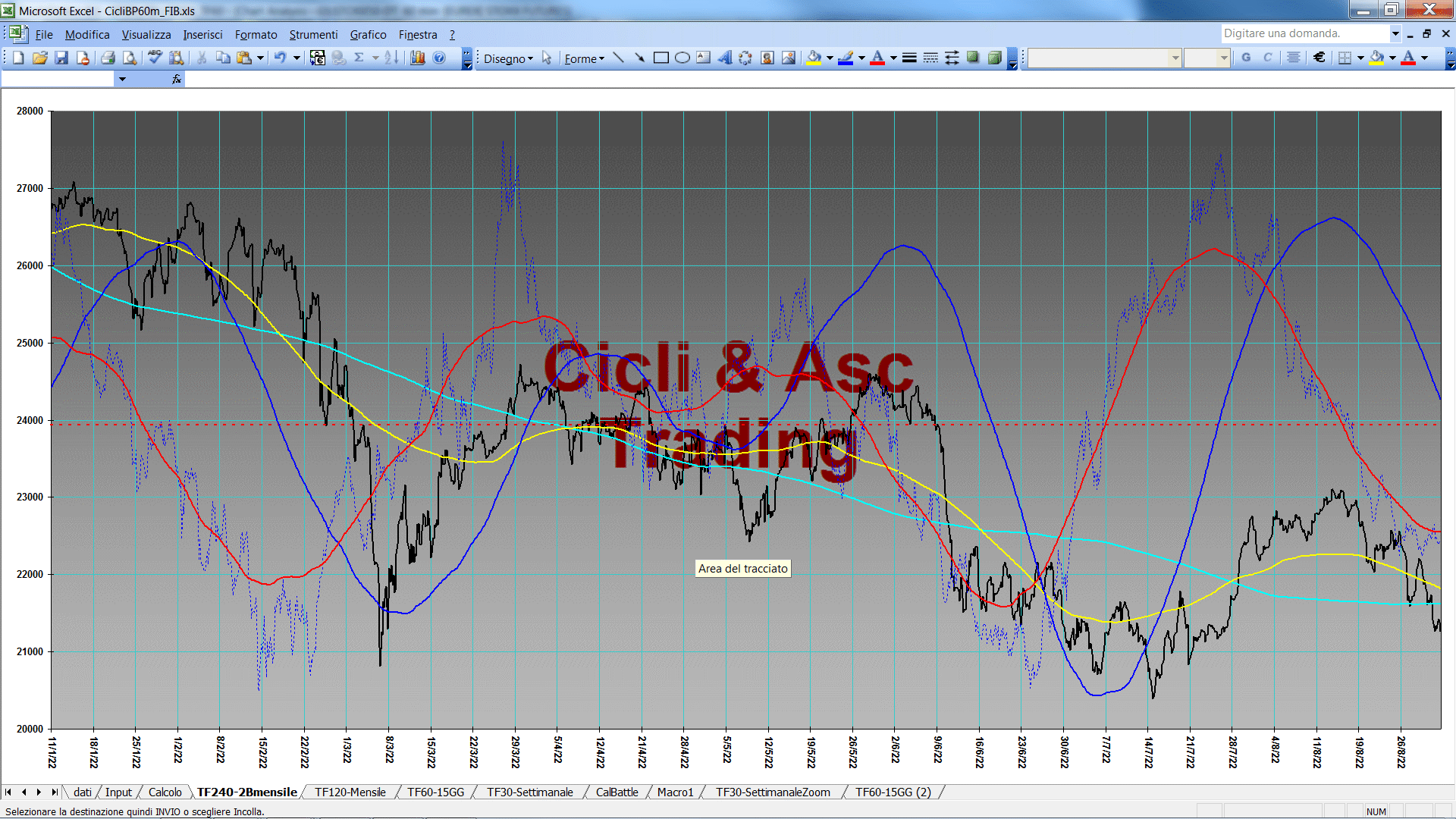Switch to the dati sheet tab
This screenshot has width=1456, height=819.
[83, 792]
